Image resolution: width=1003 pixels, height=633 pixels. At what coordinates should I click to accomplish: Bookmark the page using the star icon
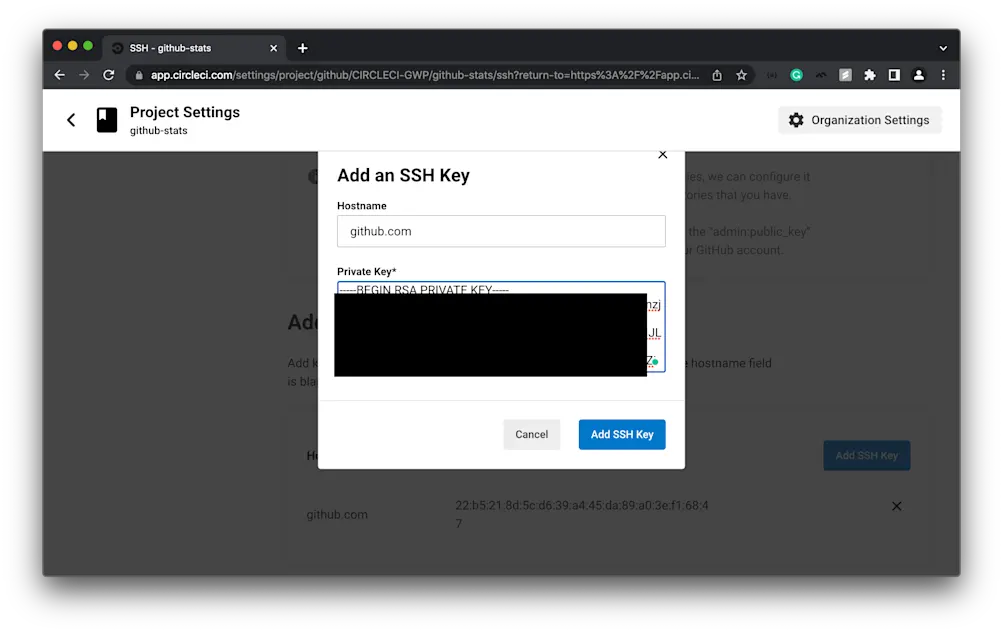741,74
